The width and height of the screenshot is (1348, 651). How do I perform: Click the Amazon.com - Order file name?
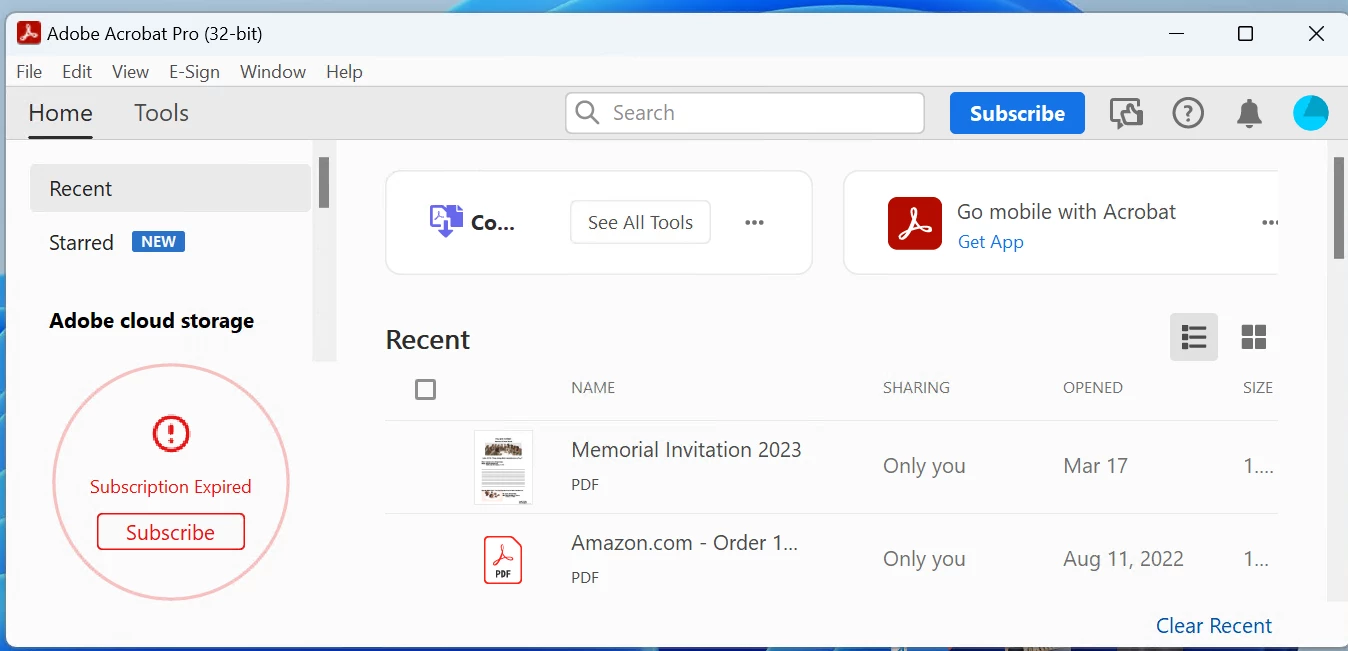pyautogui.click(x=685, y=543)
